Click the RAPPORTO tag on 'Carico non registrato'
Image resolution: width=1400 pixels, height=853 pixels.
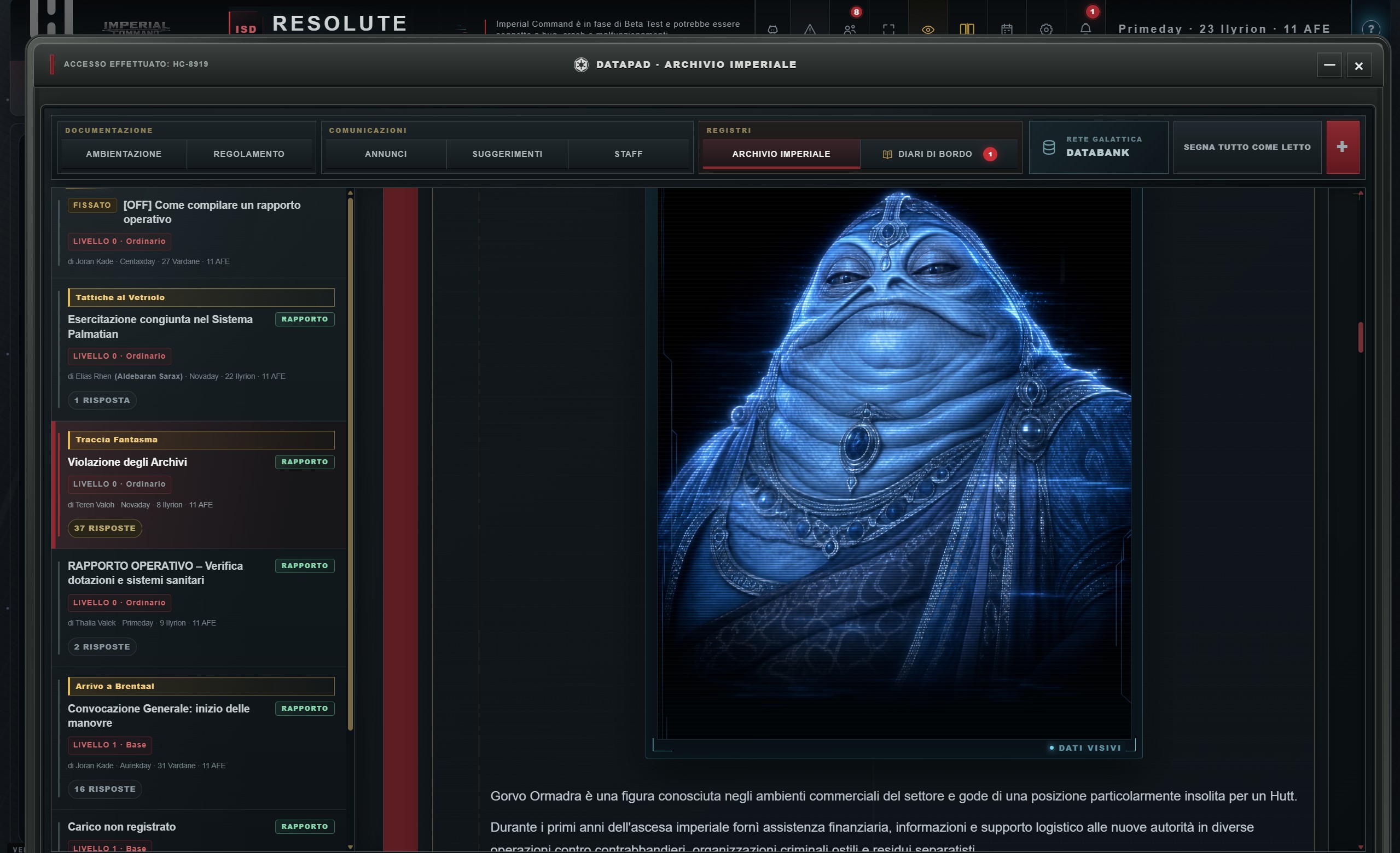pyautogui.click(x=305, y=826)
